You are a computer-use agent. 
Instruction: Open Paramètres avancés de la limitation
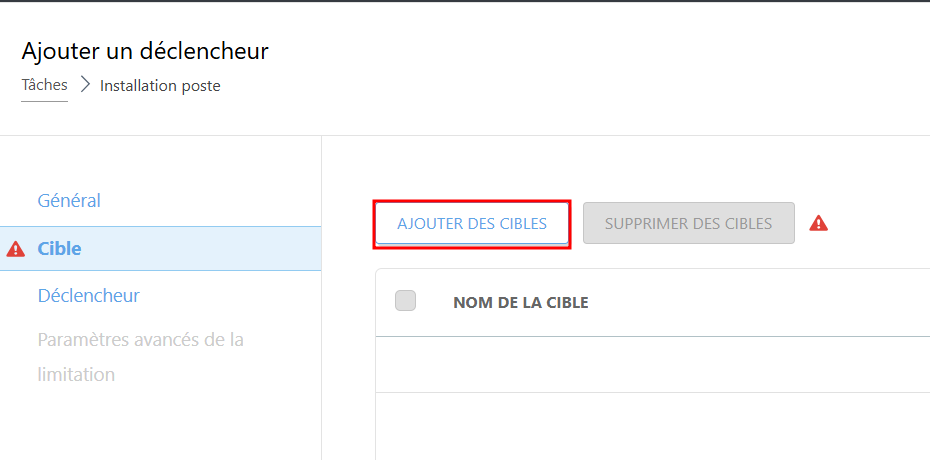point(141,357)
